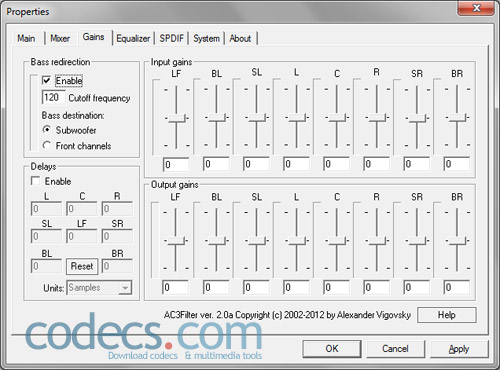
Task: Switch to the Main tab
Action: (x=26, y=39)
